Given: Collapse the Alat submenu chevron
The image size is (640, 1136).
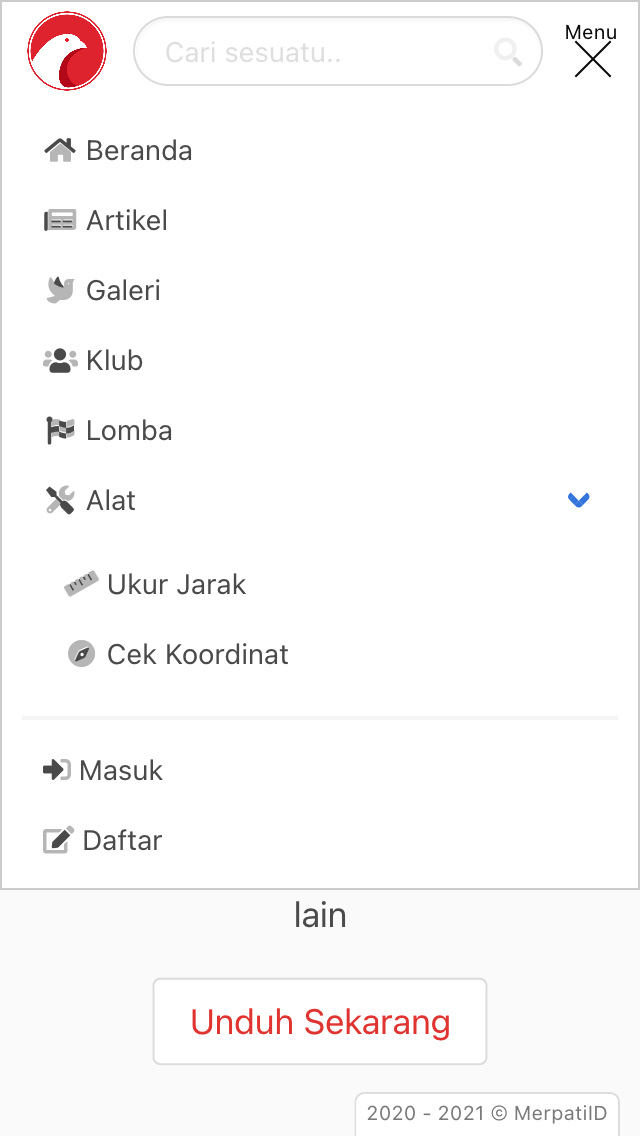Looking at the screenshot, I should [x=578, y=500].
